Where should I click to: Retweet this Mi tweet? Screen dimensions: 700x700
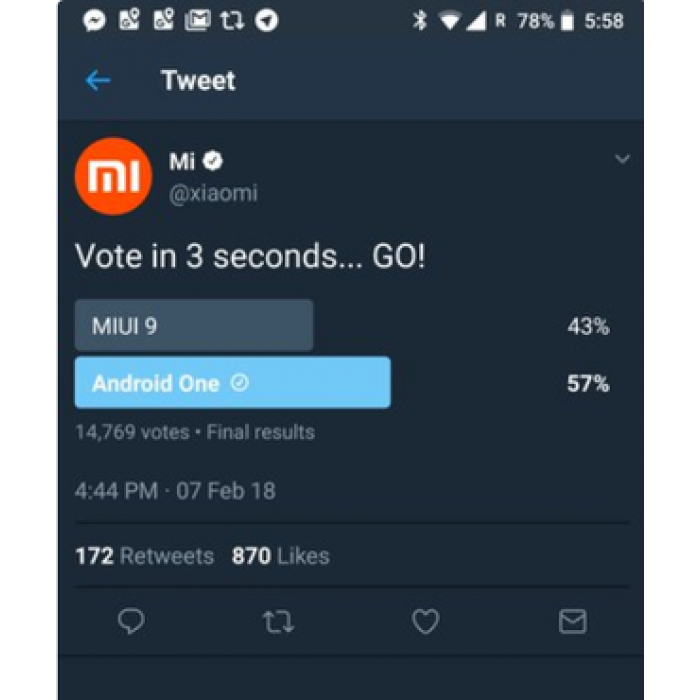[278, 622]
